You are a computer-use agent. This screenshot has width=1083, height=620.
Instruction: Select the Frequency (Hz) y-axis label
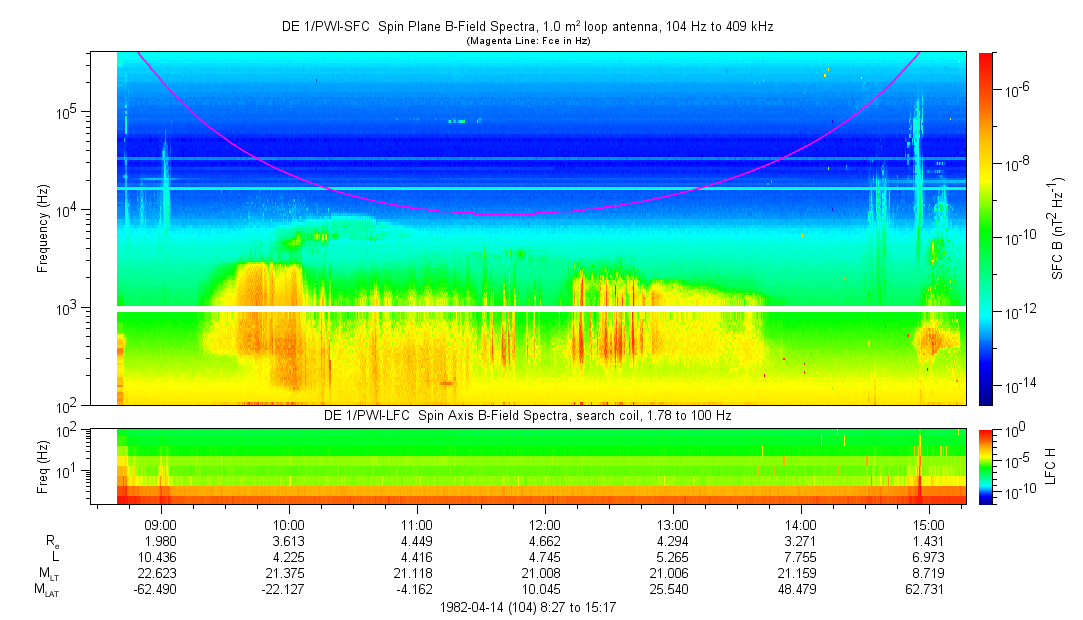click(x=43, y=228)
